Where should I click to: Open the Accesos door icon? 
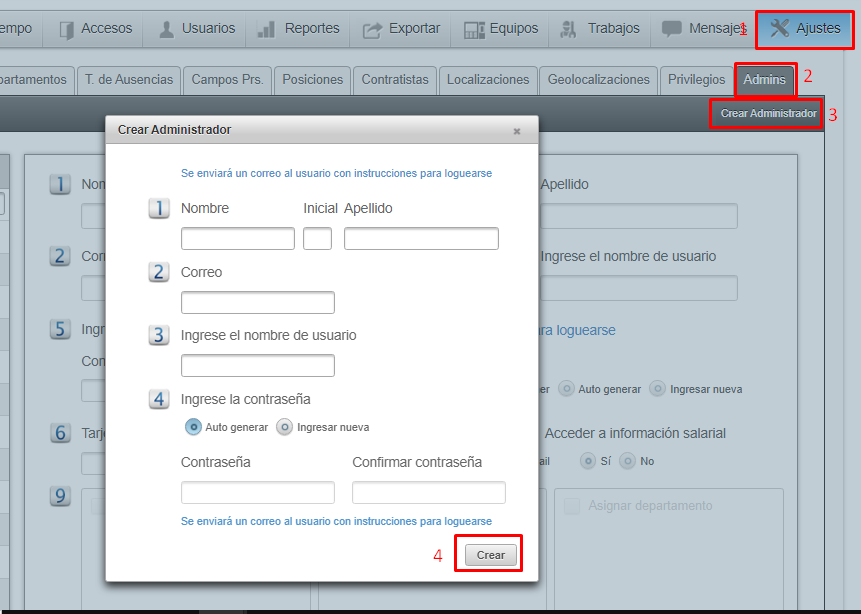click(x=67, y=29)
